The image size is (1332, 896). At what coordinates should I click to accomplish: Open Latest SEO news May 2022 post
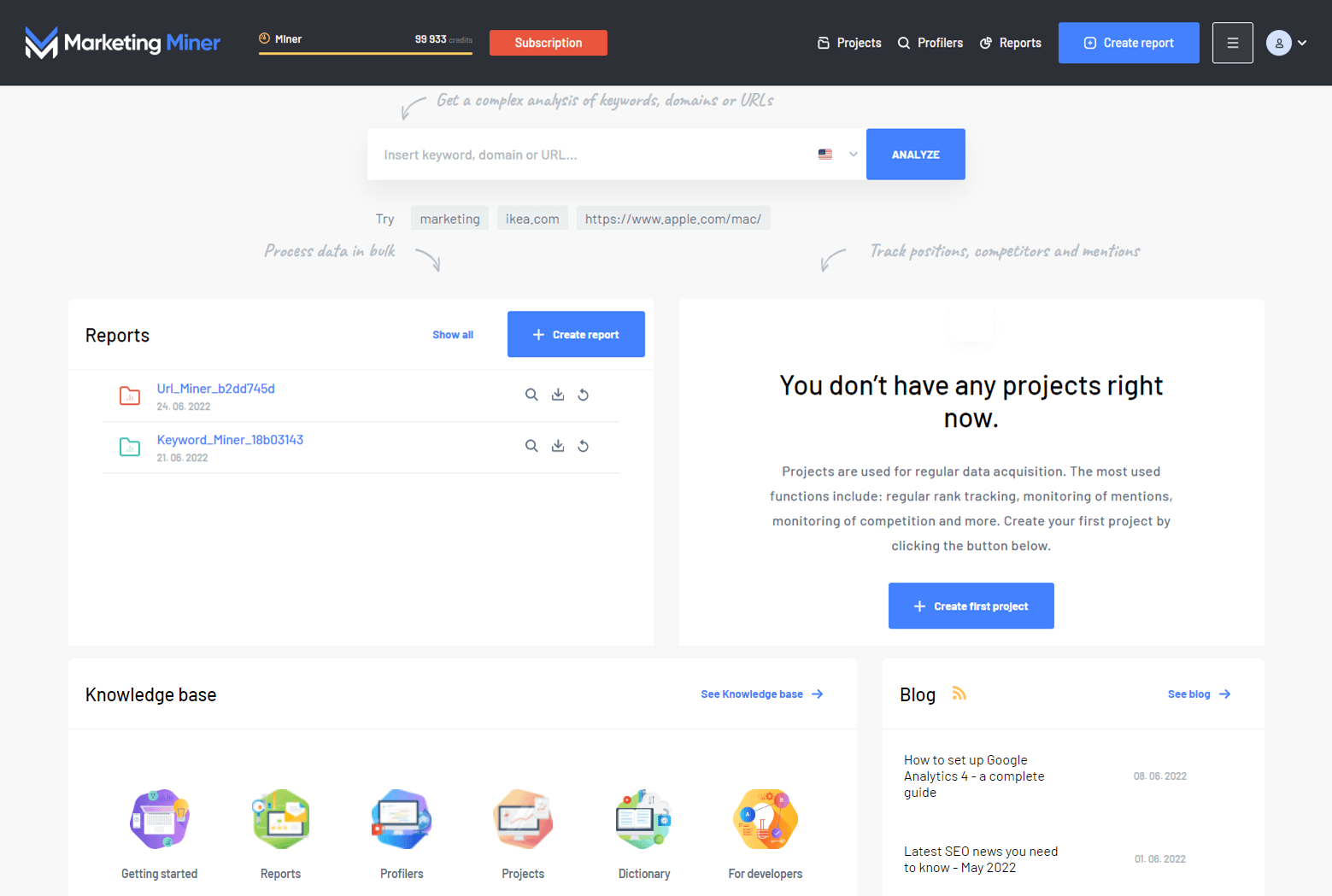click(x=981, y=859)
